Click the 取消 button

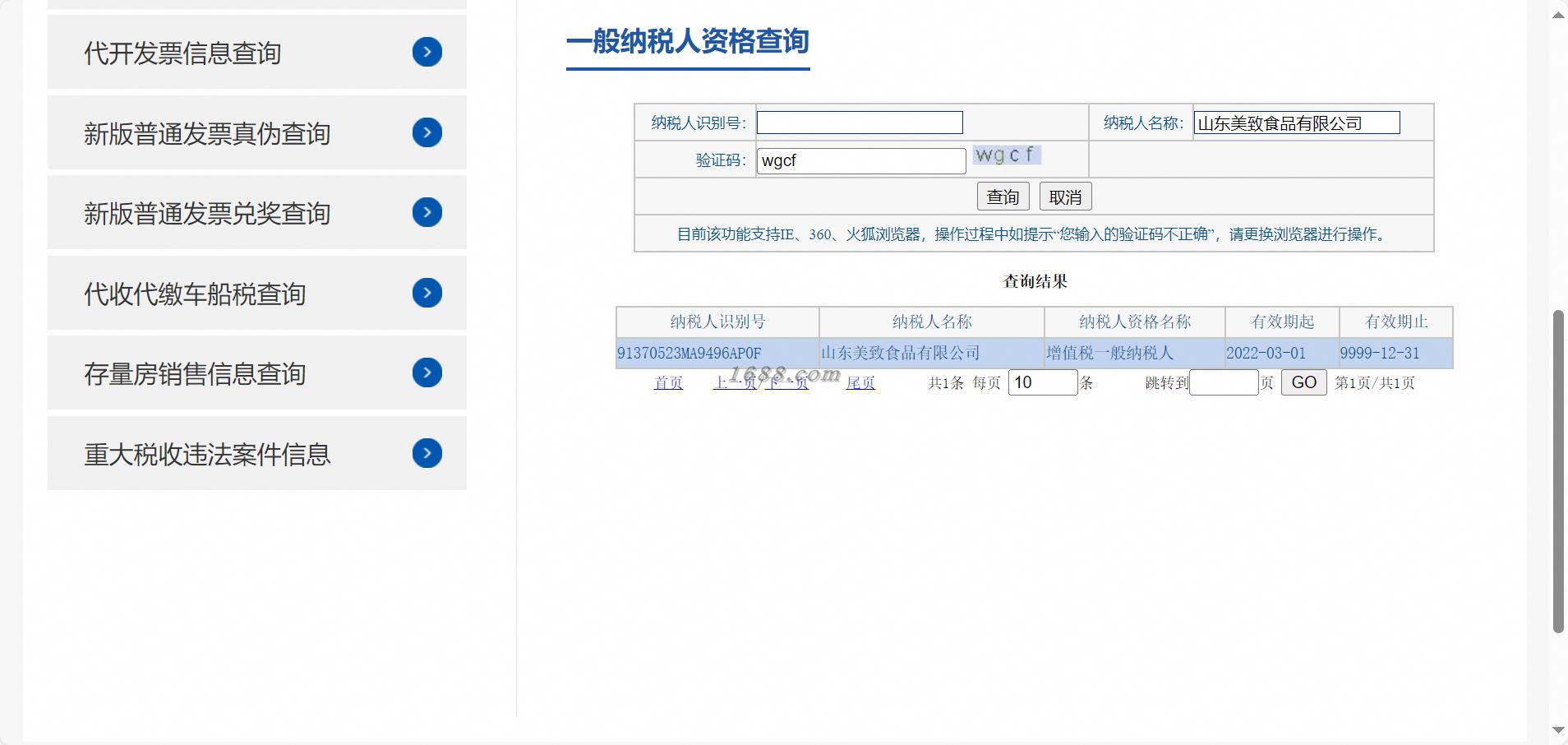click(x=1065, y=197)
